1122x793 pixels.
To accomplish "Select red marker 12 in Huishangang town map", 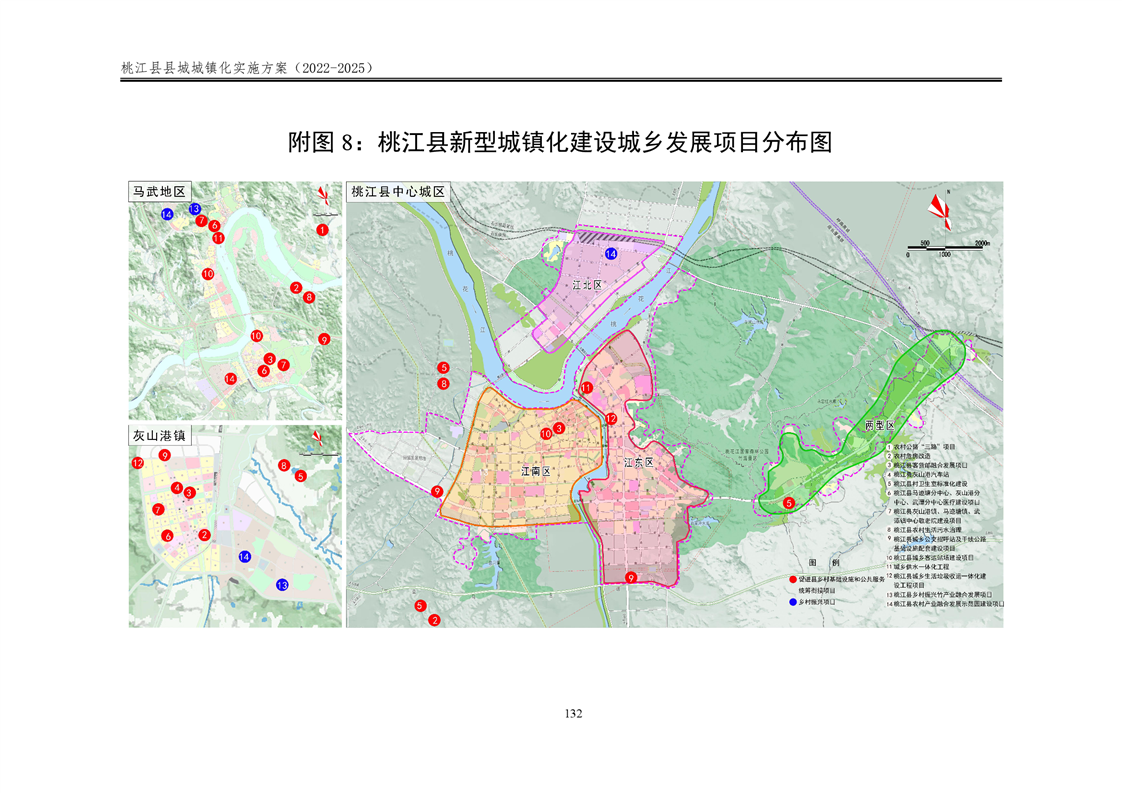I will [x=138, y=463].
